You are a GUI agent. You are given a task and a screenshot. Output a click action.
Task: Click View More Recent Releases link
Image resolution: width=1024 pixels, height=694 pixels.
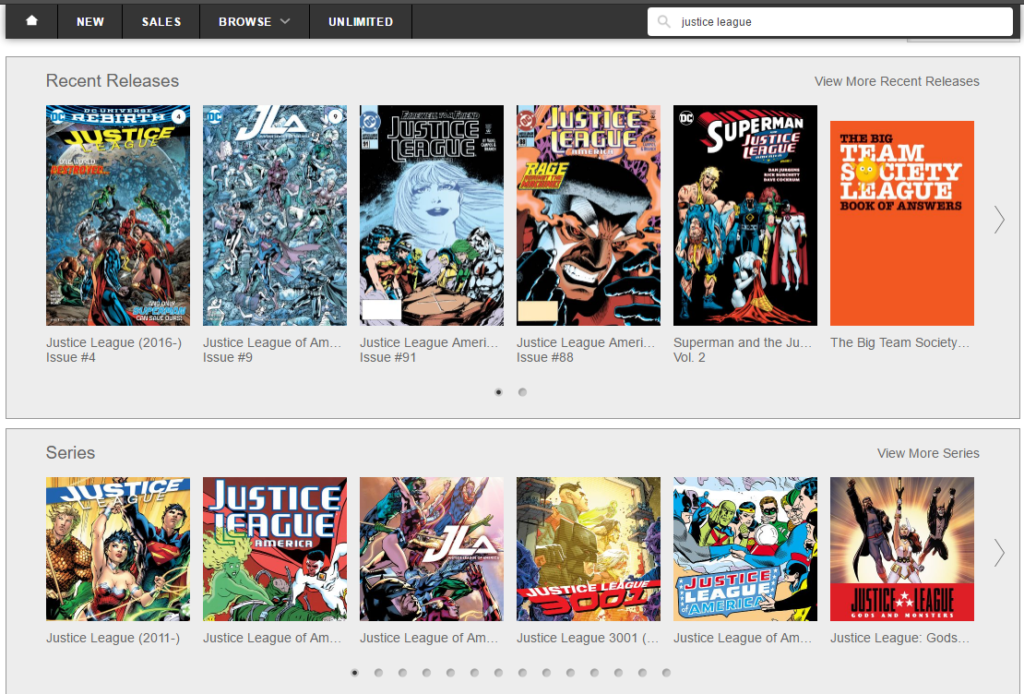896,81
